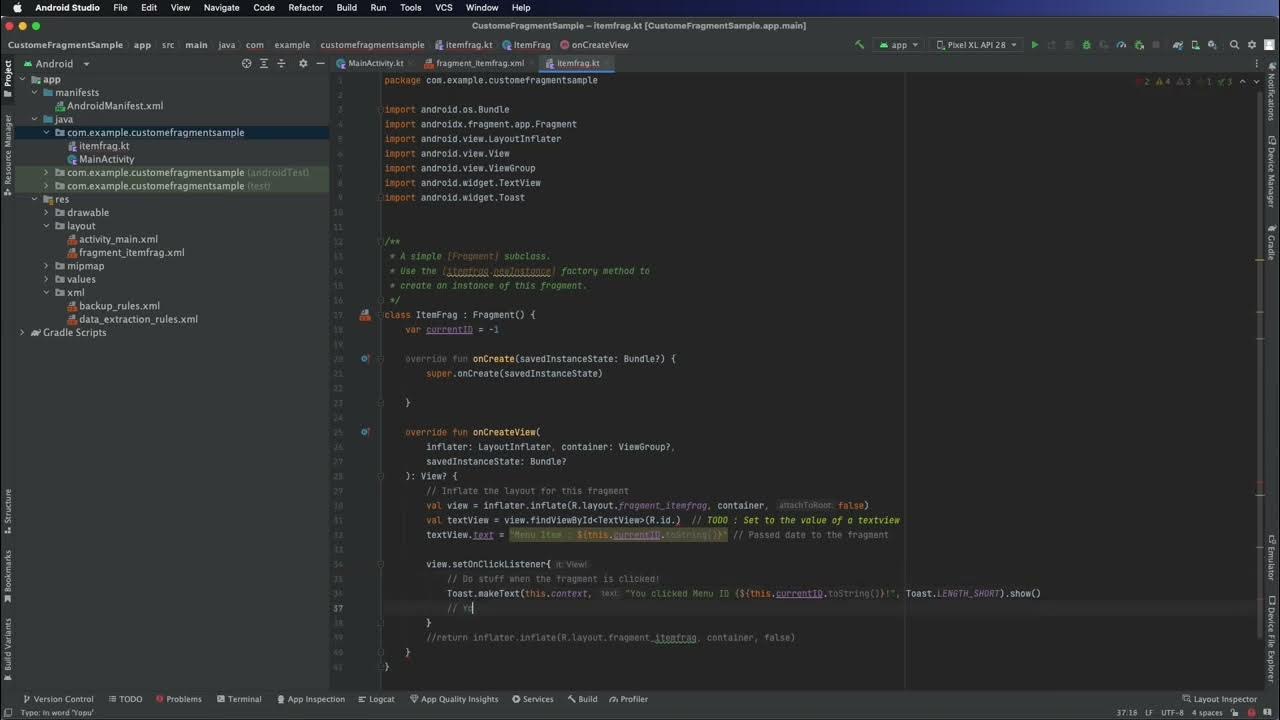Screen dimensions: 1280x720
Task: Run the app with green play icon
Action: click(1035, 45)
